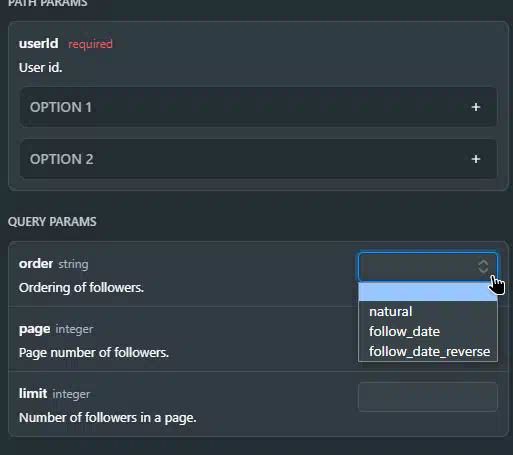Click the red required label
This screenshot has width=513, height=455.
pos(90,44)
